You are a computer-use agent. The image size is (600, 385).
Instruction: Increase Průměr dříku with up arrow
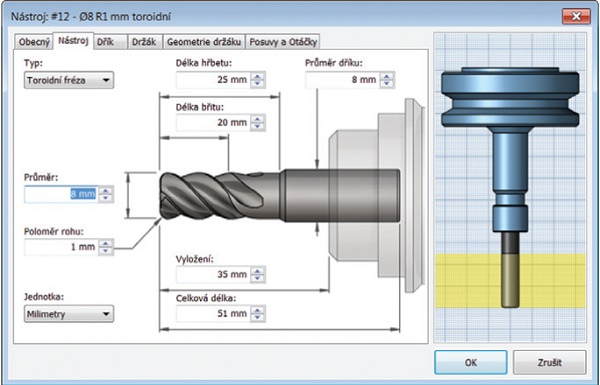pos(387,76)
